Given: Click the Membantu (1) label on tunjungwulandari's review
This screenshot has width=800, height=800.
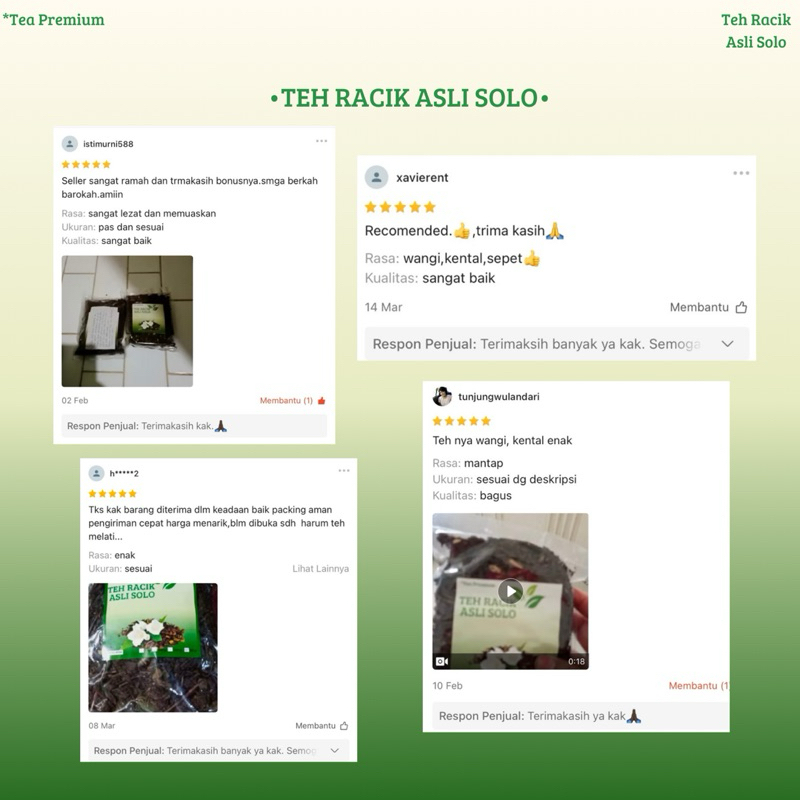Looking at the screenshot, I should (698, 686).
